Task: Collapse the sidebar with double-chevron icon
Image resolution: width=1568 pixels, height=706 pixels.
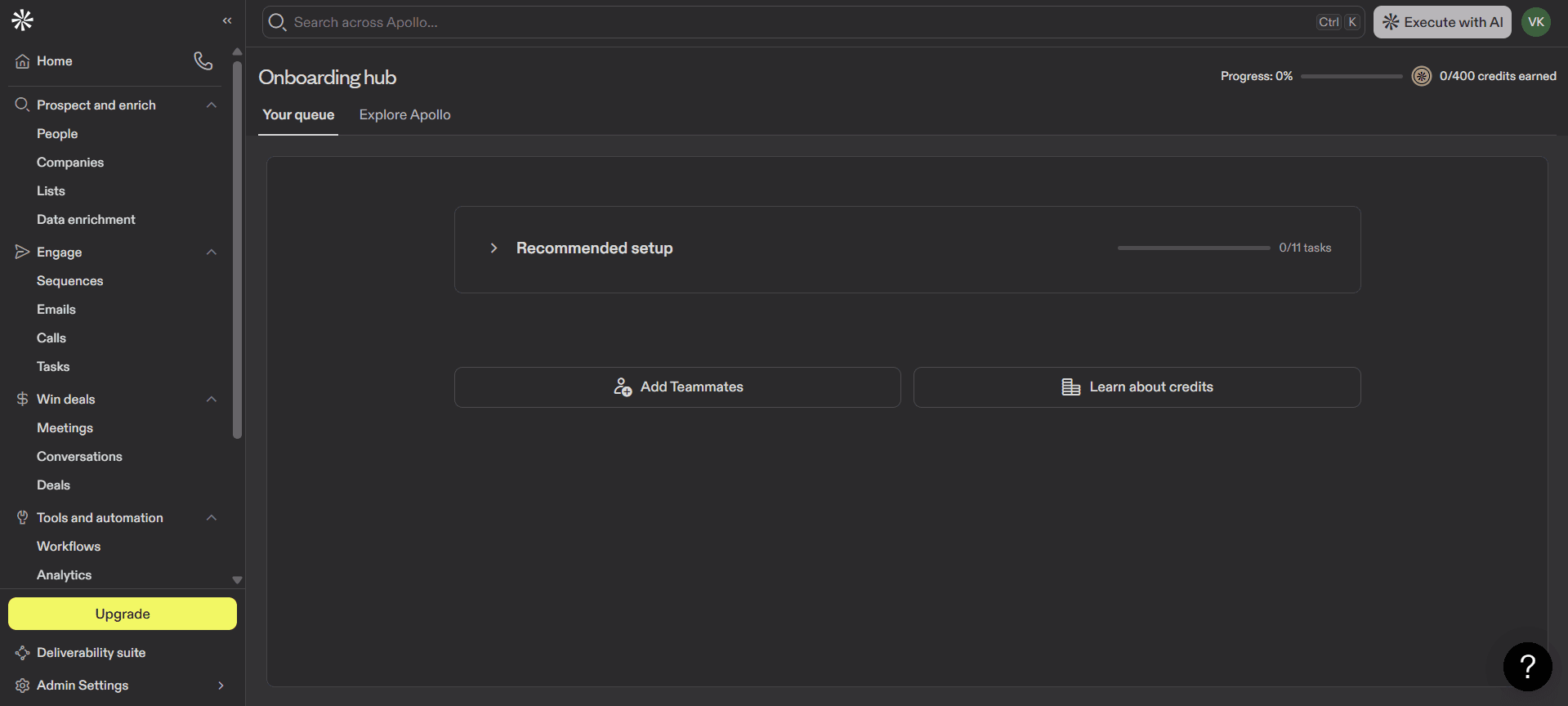Action: (x=227, y=20)
